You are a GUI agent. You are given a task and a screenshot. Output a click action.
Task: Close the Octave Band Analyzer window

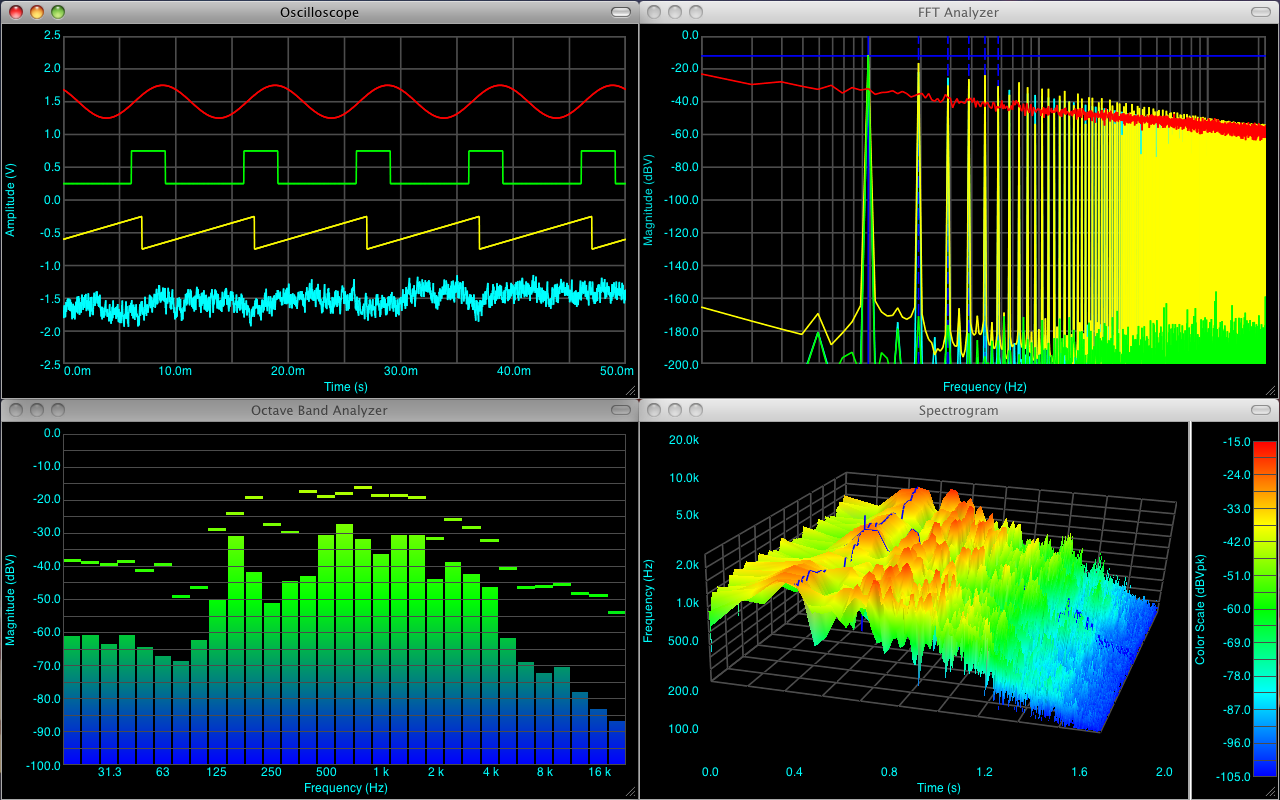pyautogui.click(x=16, y=410)
